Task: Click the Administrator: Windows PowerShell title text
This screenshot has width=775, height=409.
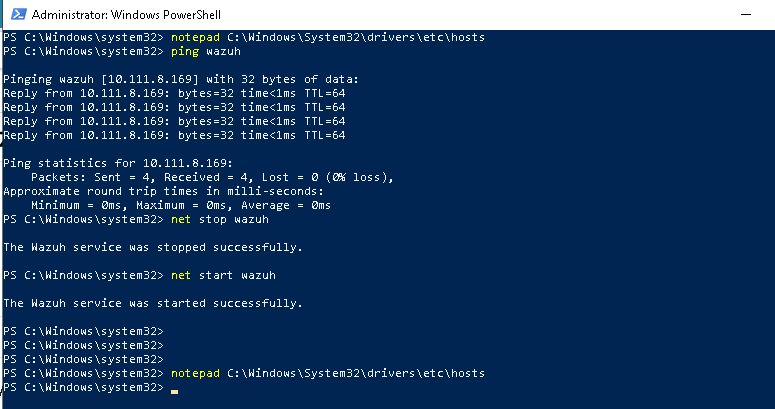Action: (x=126, y=15)
